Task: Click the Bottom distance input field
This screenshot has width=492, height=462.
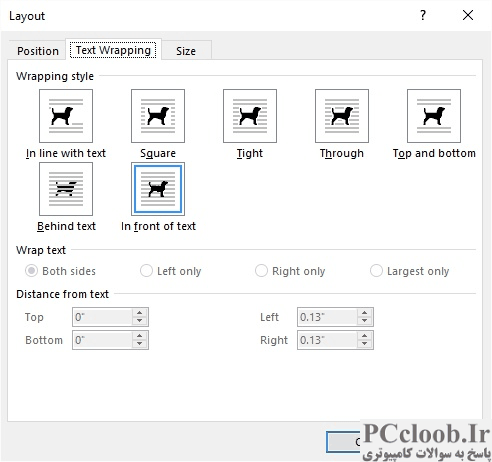Action: pos(102,340)
